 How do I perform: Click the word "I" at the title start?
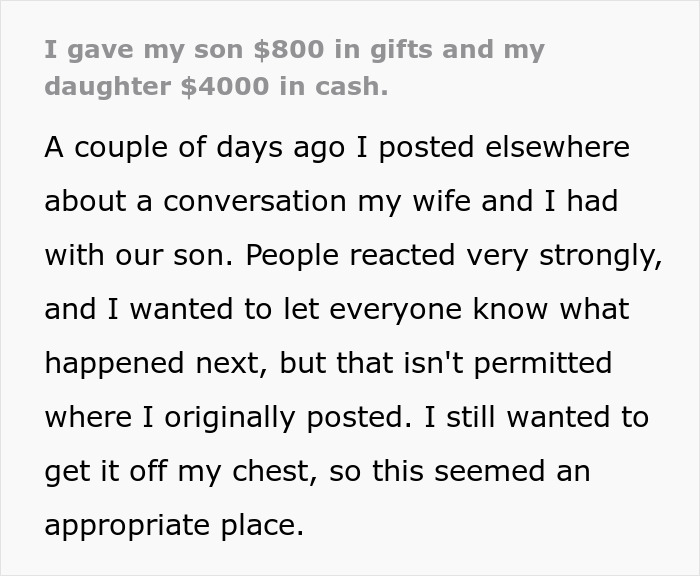click(50, 49)
